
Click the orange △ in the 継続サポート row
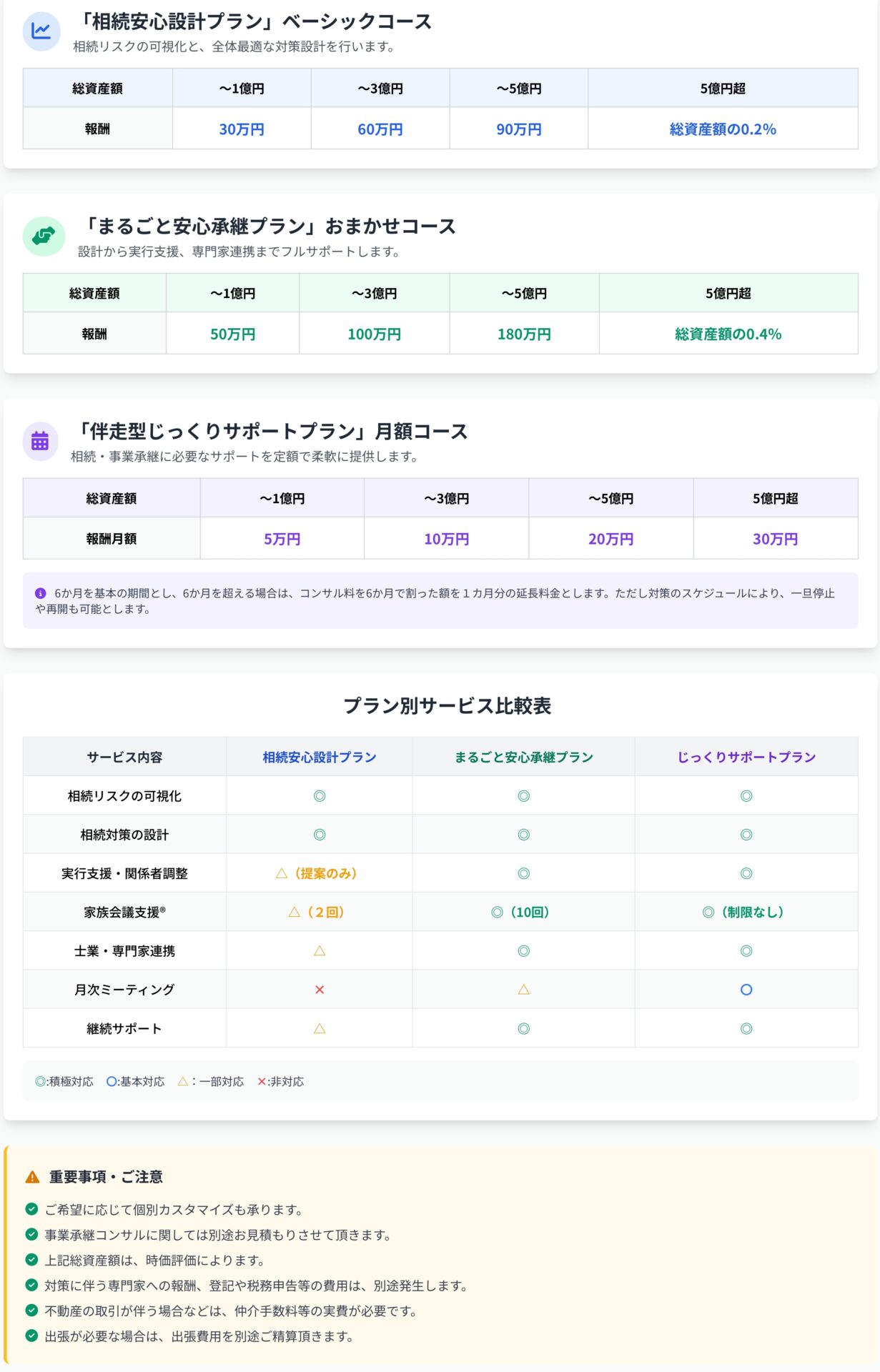[320, 1028]
